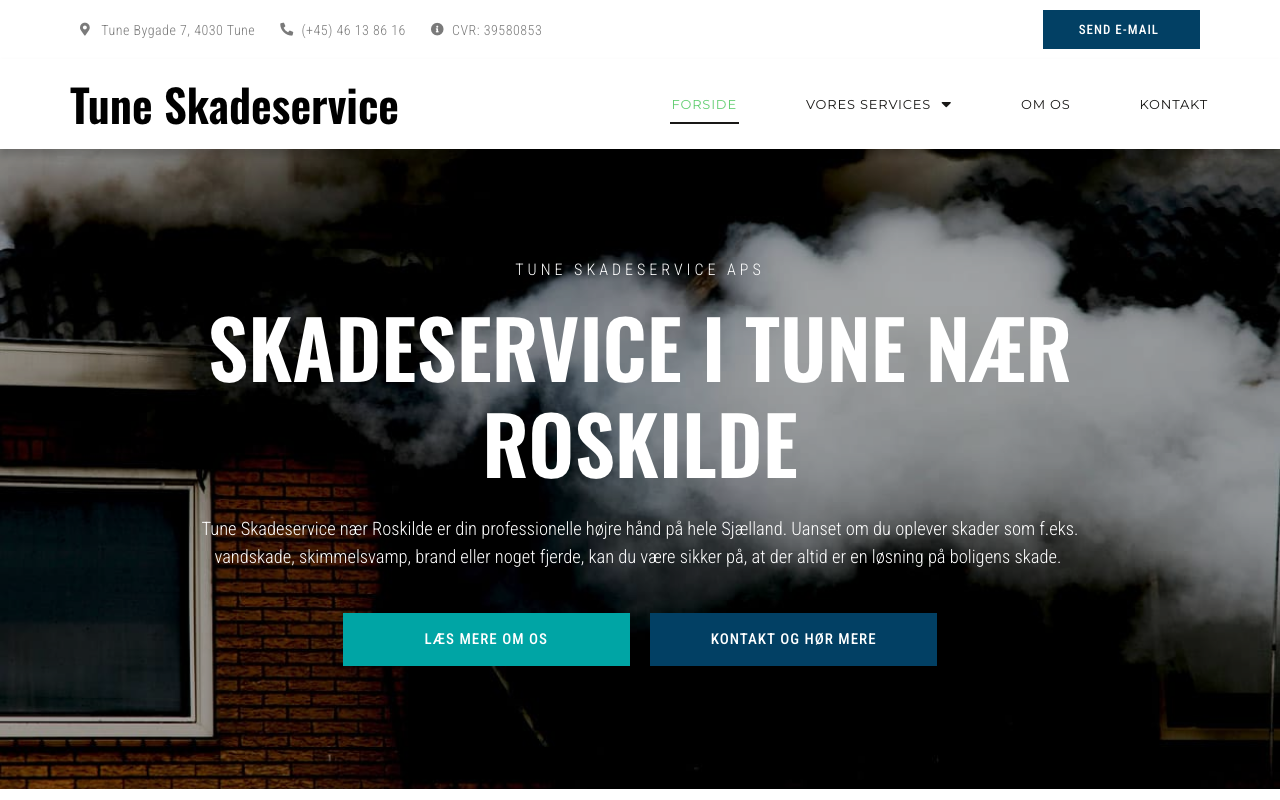Click the hero description paragraph text
Image resolution: width=1280 pixels, height=800 pixels.
point(640,543)
